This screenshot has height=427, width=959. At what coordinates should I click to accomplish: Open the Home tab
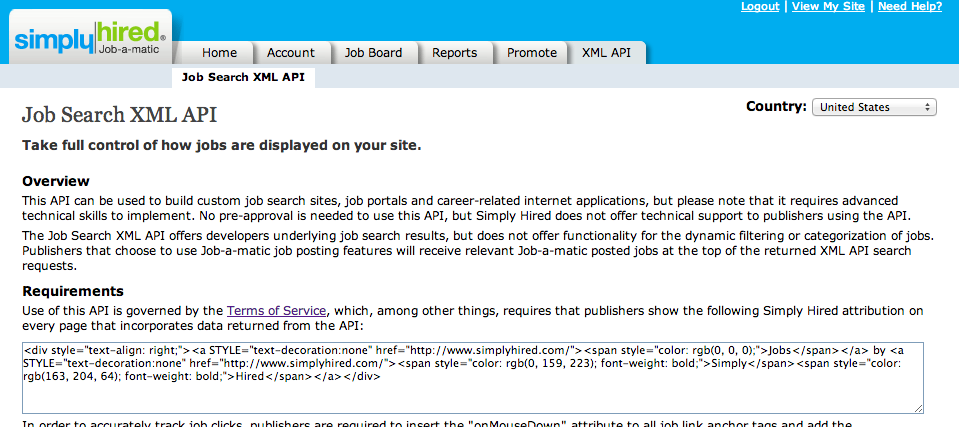pos(219,53)
